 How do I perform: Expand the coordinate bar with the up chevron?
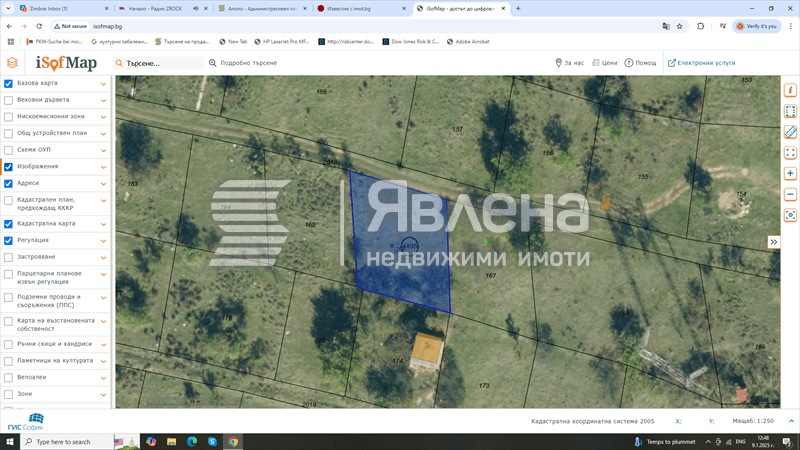[791, 421]
